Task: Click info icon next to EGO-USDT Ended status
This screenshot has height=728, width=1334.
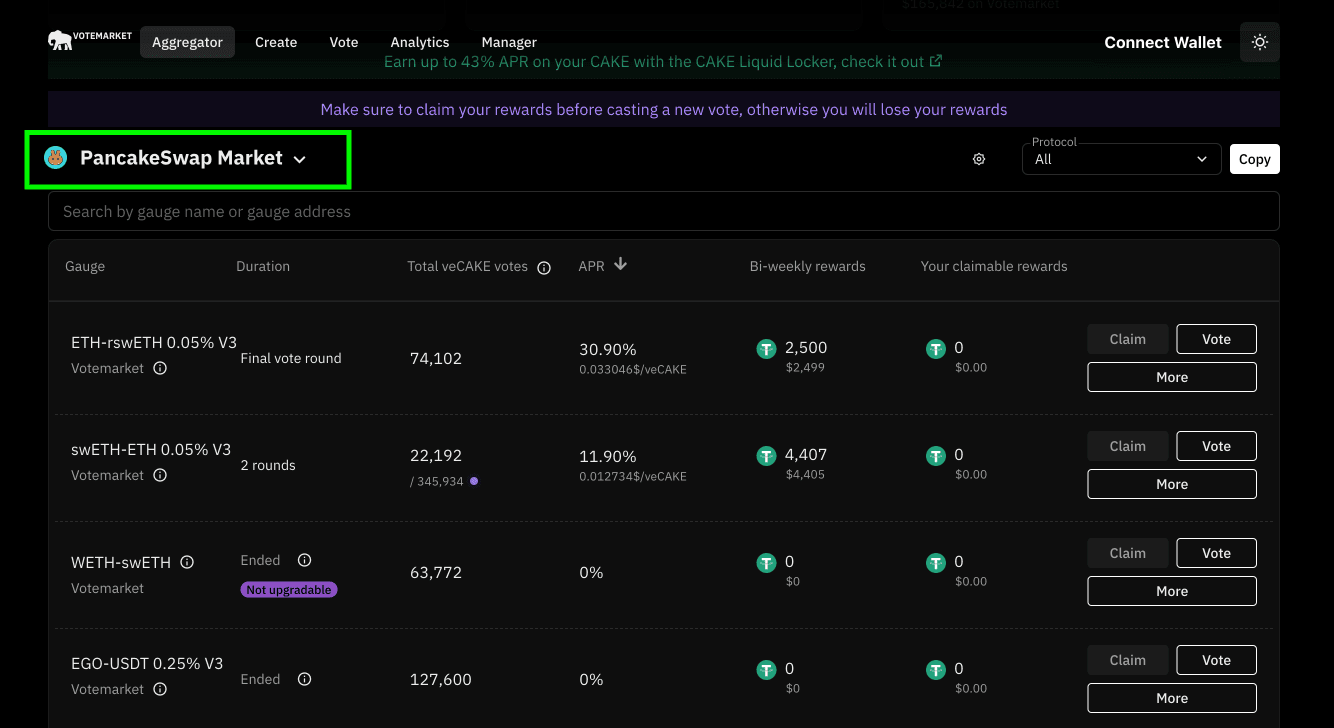Action: 305,679
